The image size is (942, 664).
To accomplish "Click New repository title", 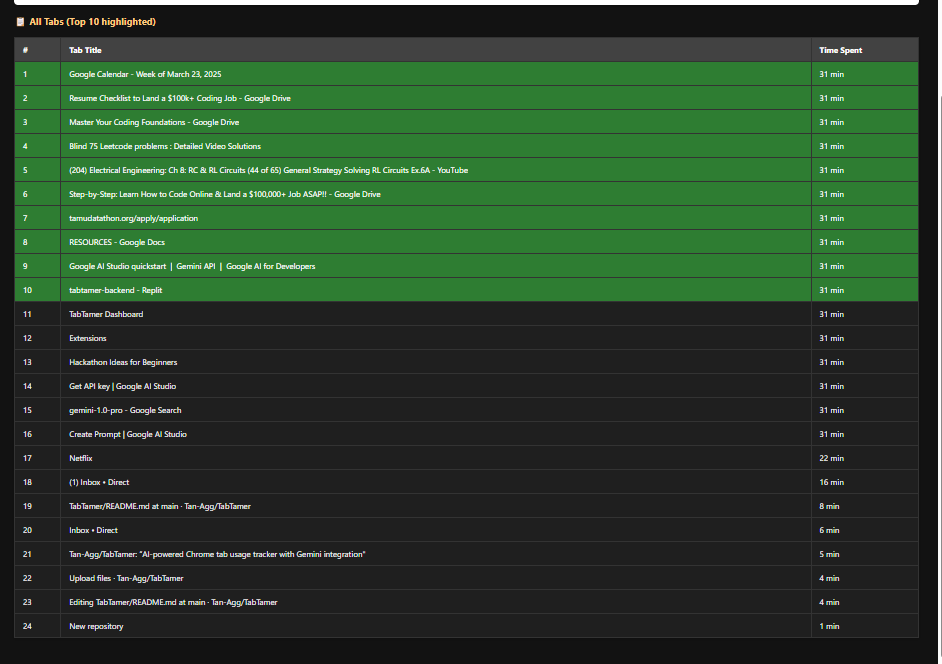I will (x=96, y=627).
